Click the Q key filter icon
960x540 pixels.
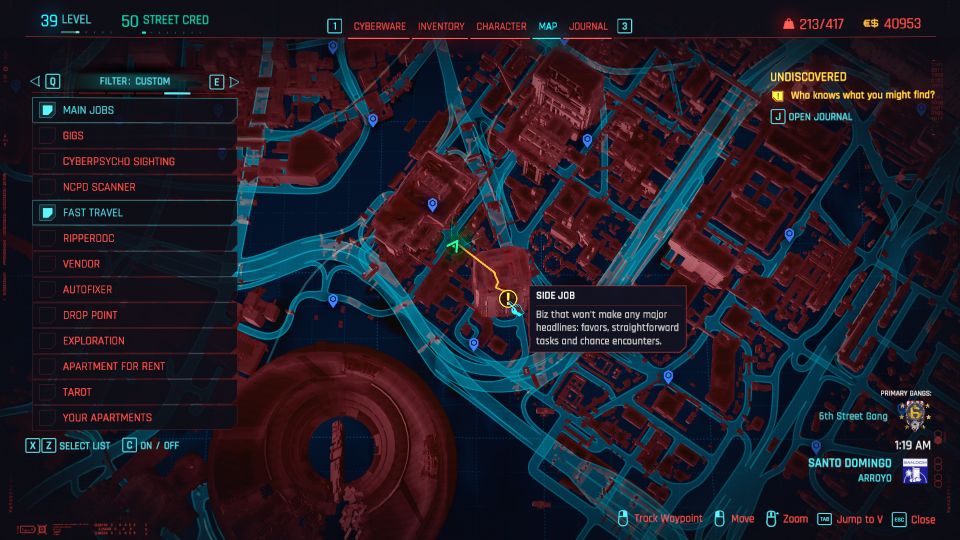(x=53, y=81)
